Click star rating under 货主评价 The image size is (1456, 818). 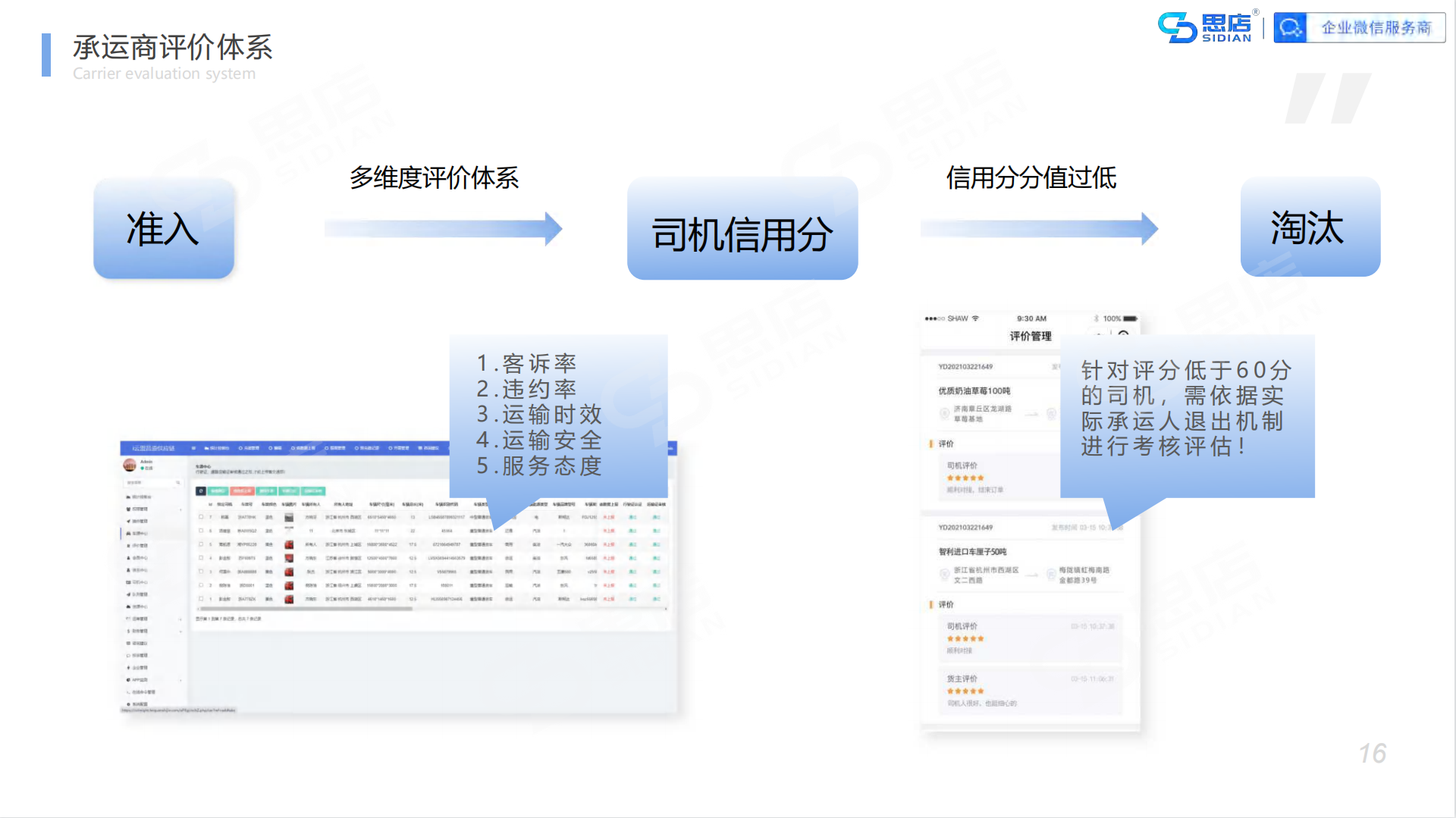965,691
